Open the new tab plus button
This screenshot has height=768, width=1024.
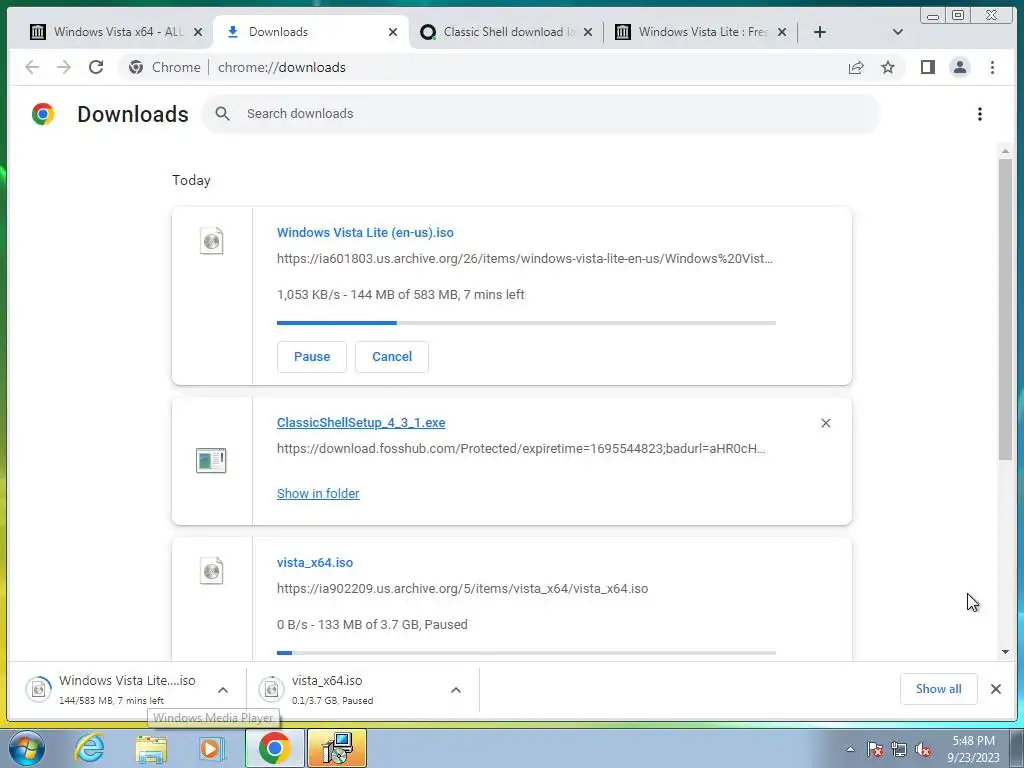click(820, 32)
